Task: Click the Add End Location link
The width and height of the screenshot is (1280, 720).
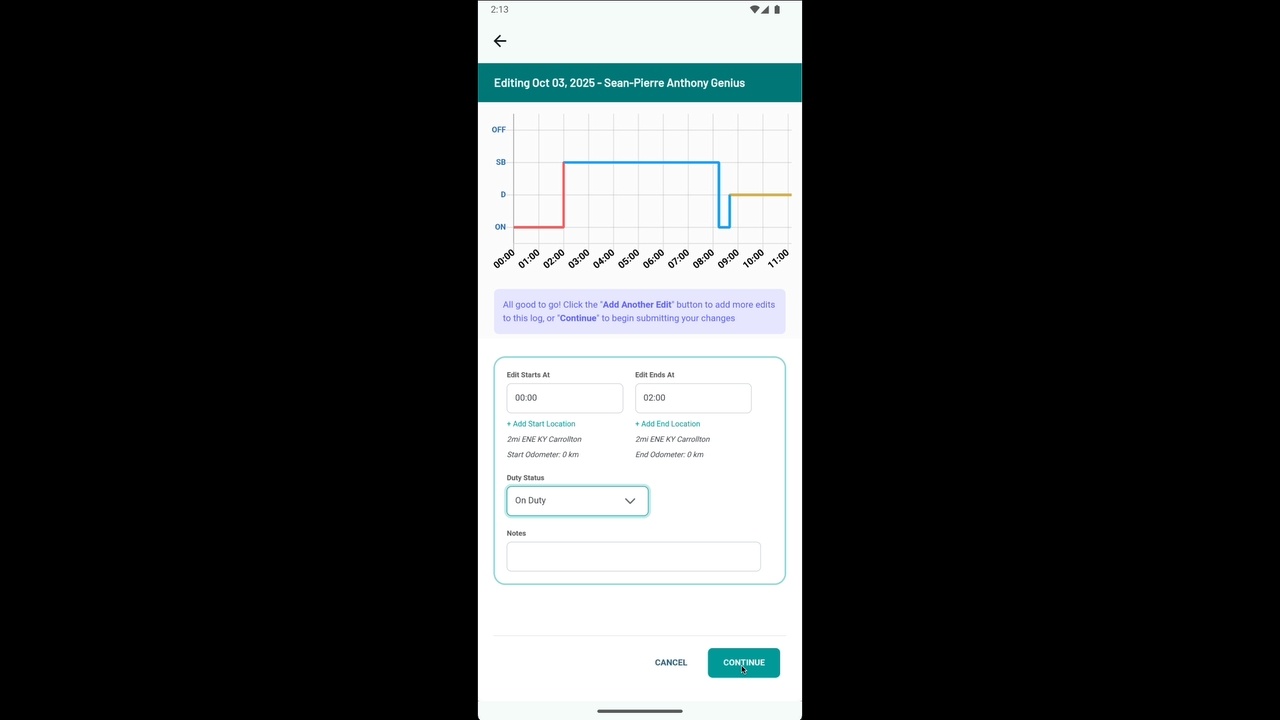Action: [668, 424]
